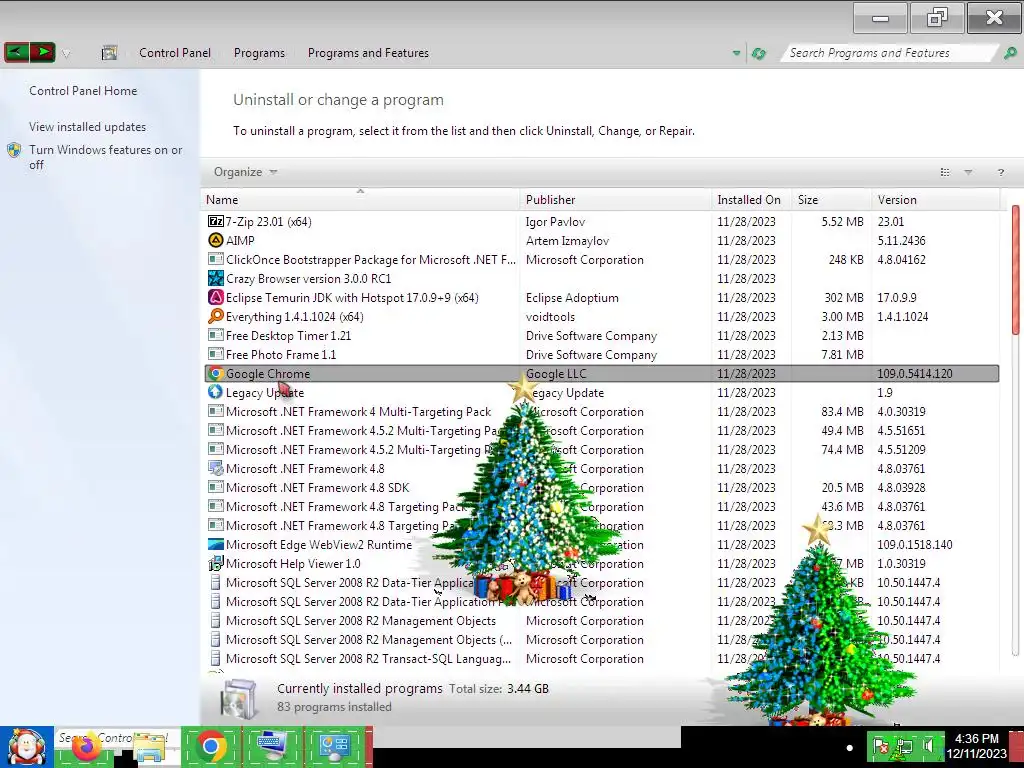Viewport: 1024px width, 768px height.
Task: Click the Free Photo Frame icon
Action: pyautogui.click(x=216, y=354)
